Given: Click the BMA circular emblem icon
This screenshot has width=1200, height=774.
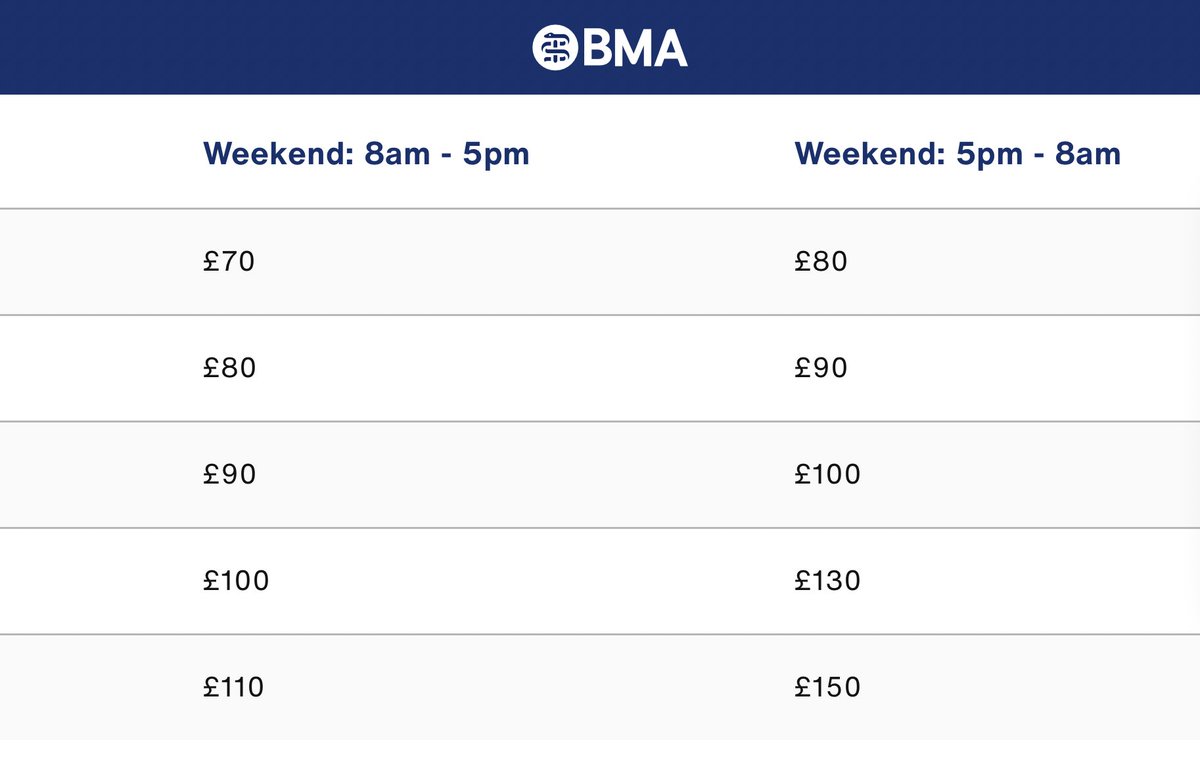Looking at the screenshot, I should [555, 47].
